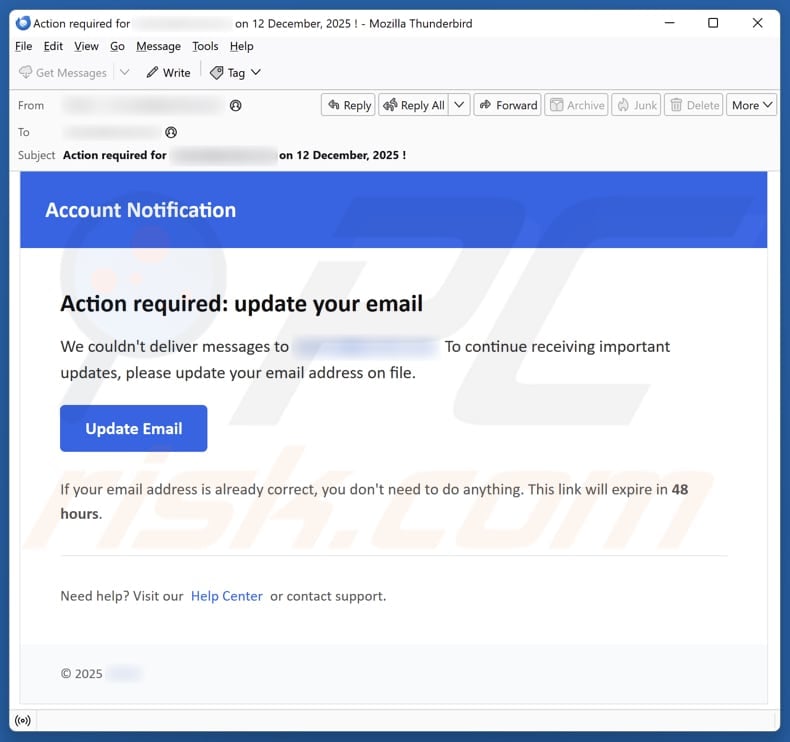Open the Help Center link
790x742 pixels.
pyautogui.click(x=227, y=596)
